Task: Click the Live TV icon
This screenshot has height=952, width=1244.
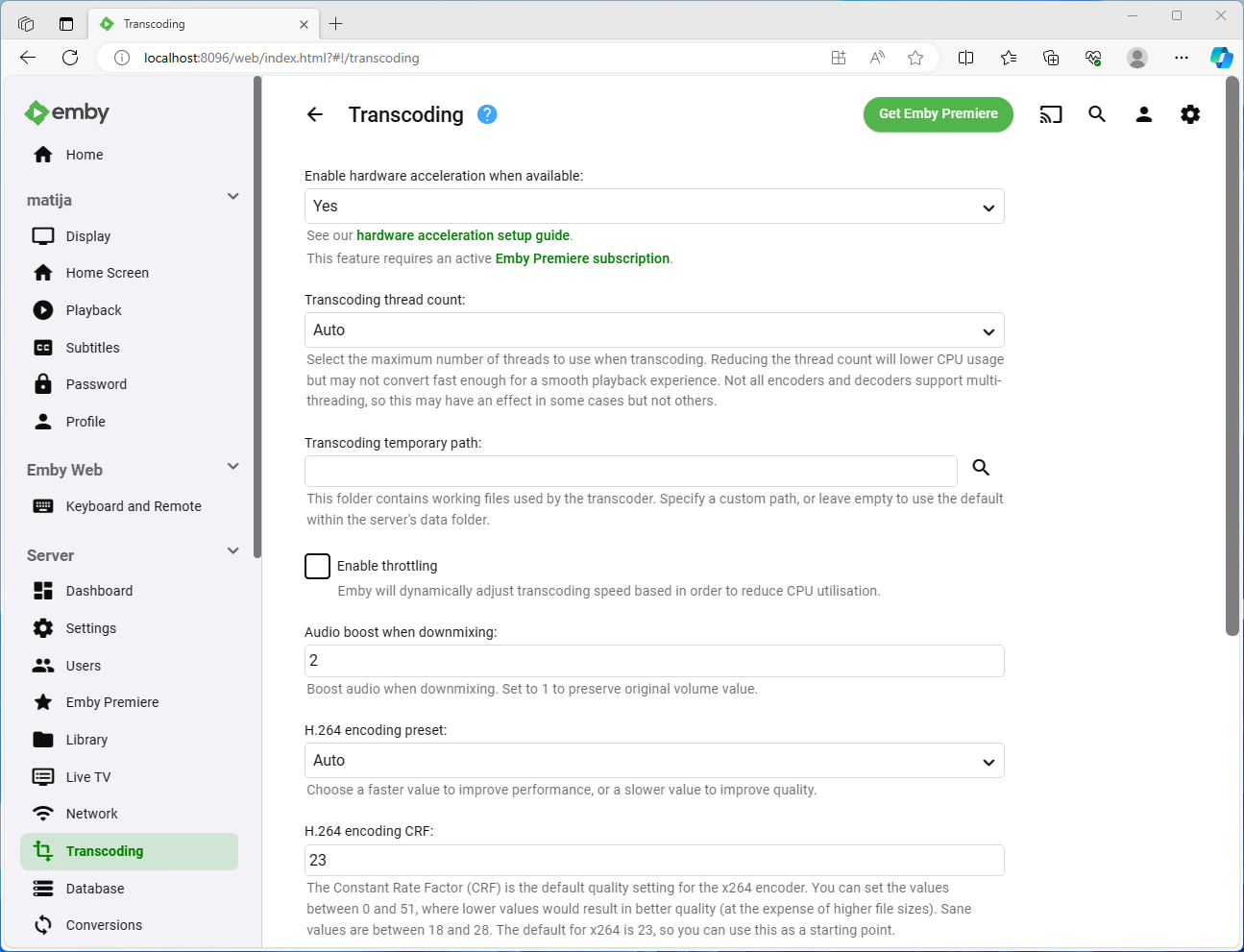Action: click(43, 777)
